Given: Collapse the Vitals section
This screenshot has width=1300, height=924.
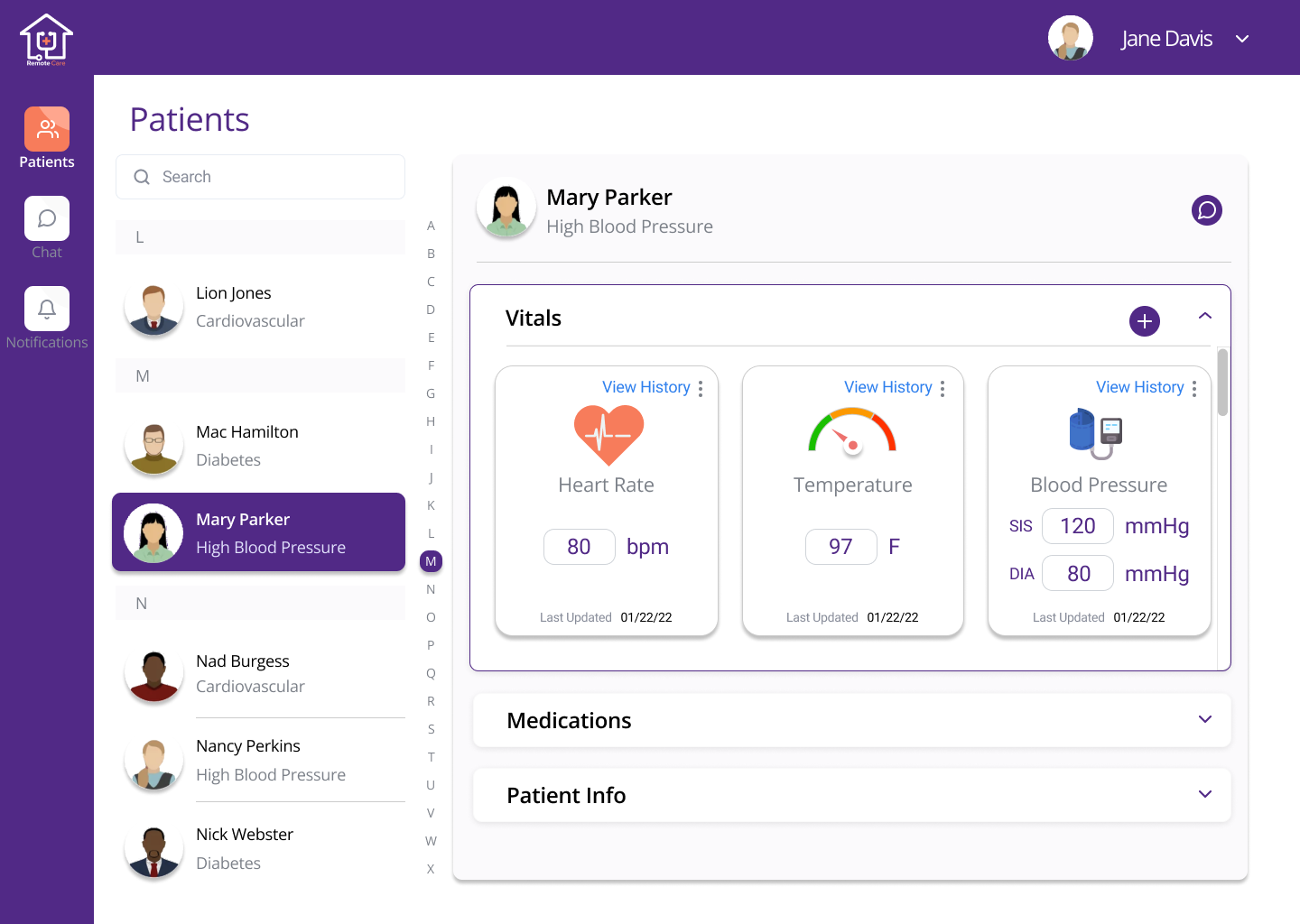Looking at the screenshot, I should pos(1204,317).
